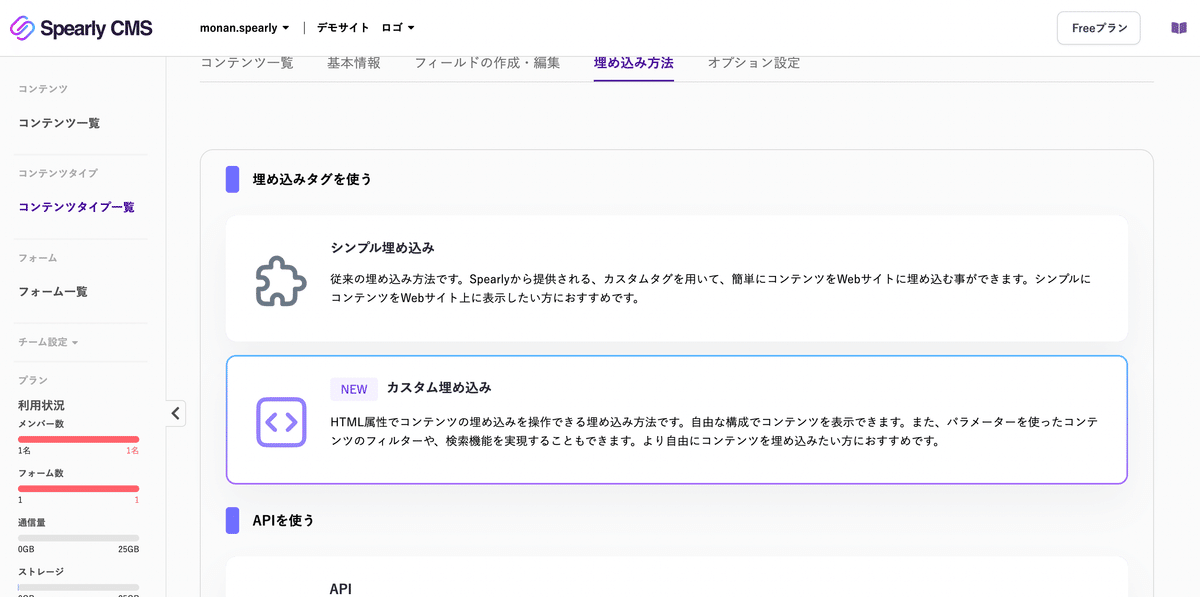
Task: Click the 25GB traffic limit value
Action: coord(128,550)
